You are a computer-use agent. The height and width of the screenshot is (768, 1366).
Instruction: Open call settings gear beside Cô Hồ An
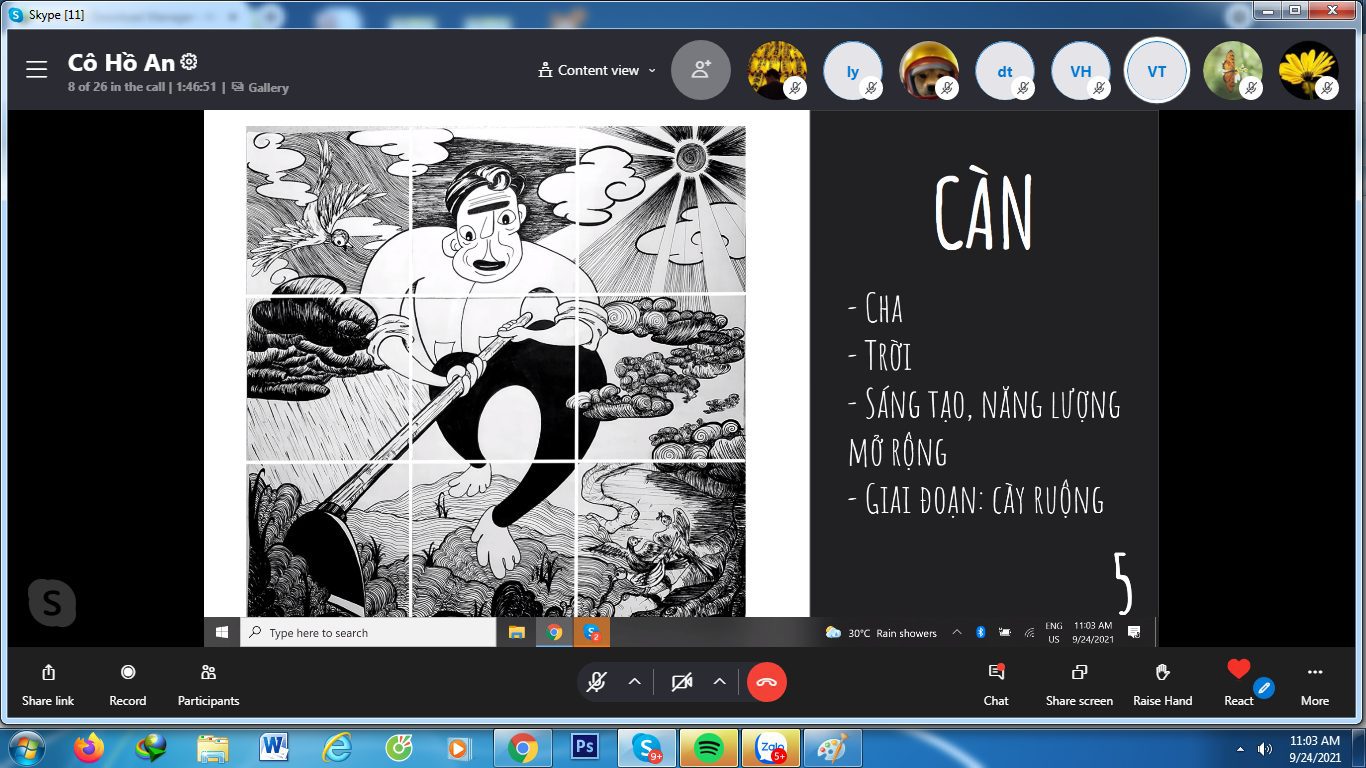[189, 62]
